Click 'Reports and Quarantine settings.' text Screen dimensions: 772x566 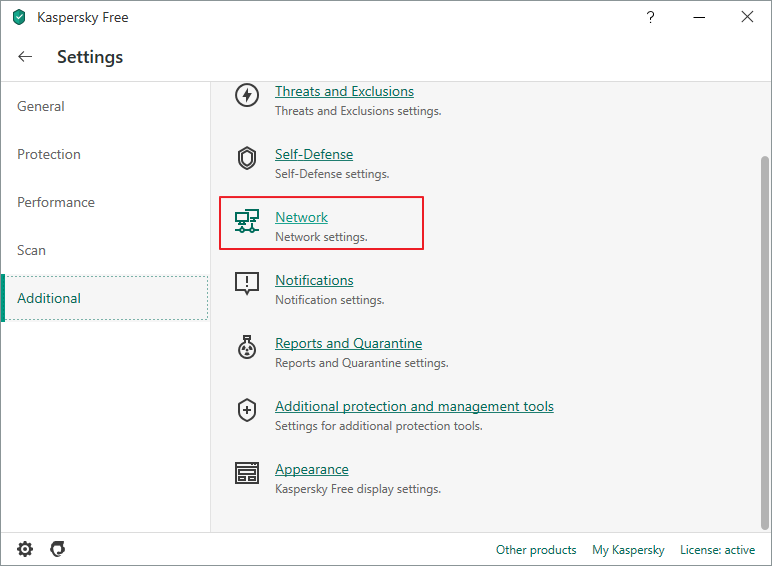[x=362, y=363]
